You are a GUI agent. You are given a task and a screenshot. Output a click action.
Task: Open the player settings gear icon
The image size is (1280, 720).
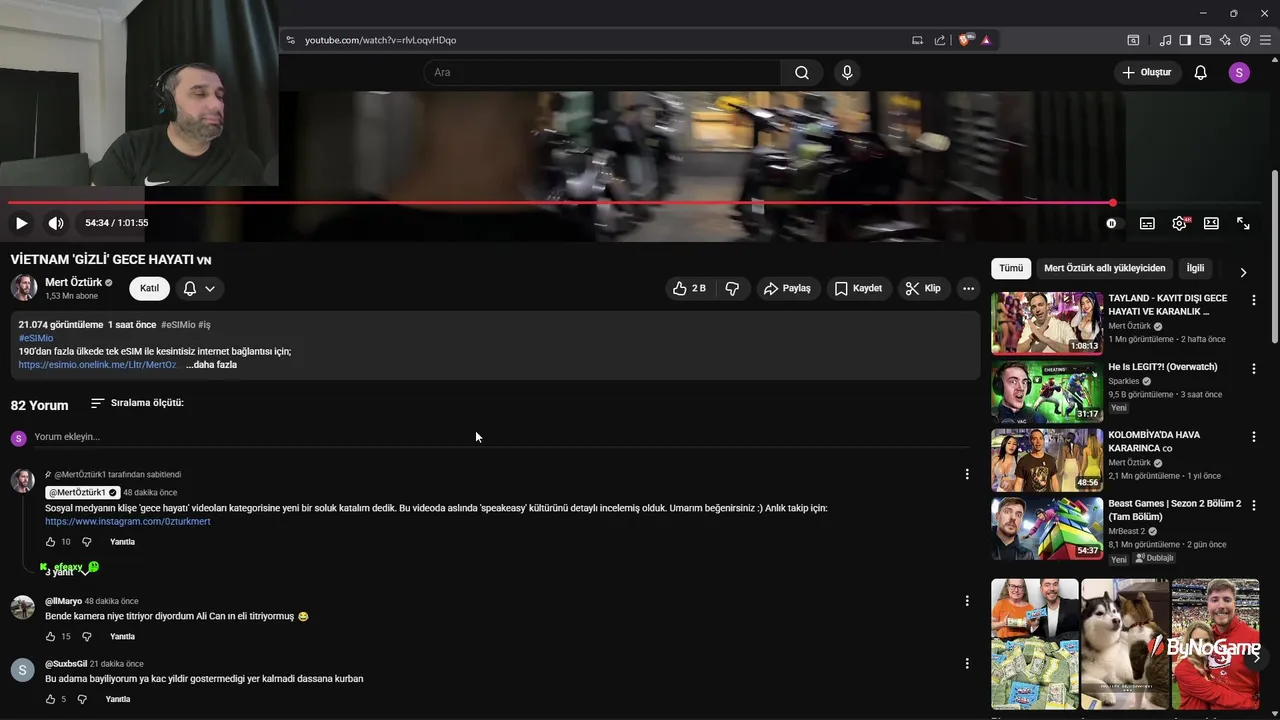pos(1179,223)
